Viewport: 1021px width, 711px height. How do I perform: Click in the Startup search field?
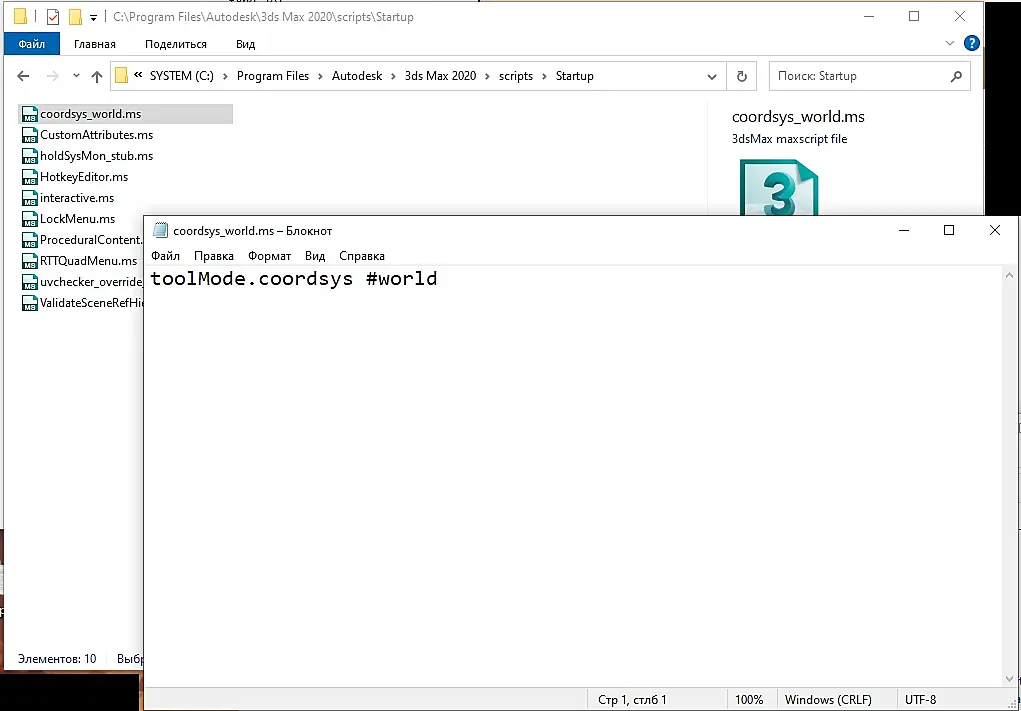[869, 76]
